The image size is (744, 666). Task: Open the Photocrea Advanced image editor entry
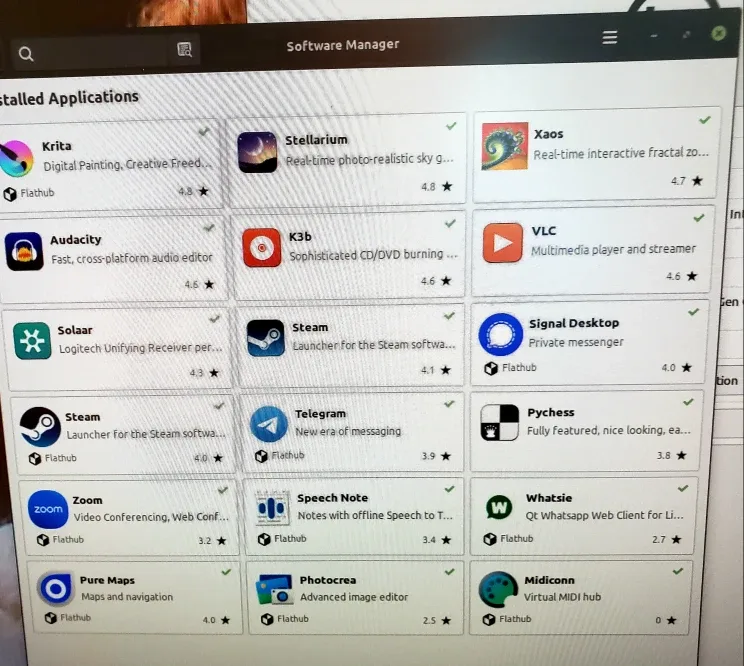pos(355,597)
